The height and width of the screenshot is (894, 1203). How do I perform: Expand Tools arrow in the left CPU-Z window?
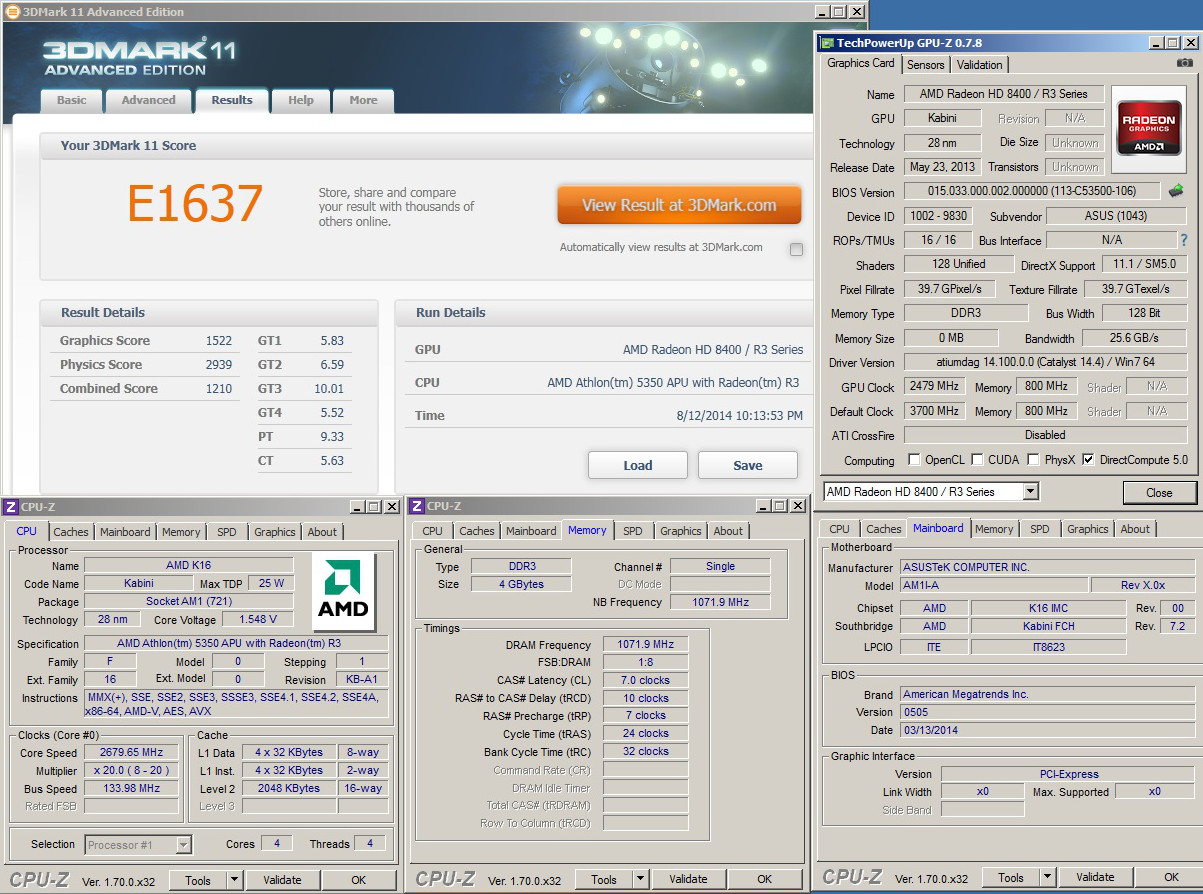coord(234,880)
